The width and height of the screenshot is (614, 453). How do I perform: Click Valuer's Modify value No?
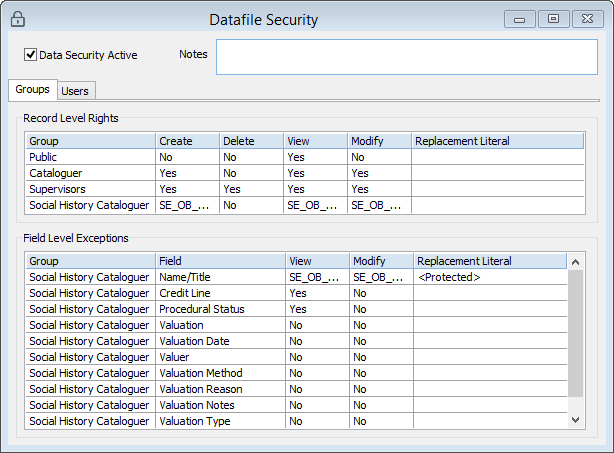(x=381, y=357)
